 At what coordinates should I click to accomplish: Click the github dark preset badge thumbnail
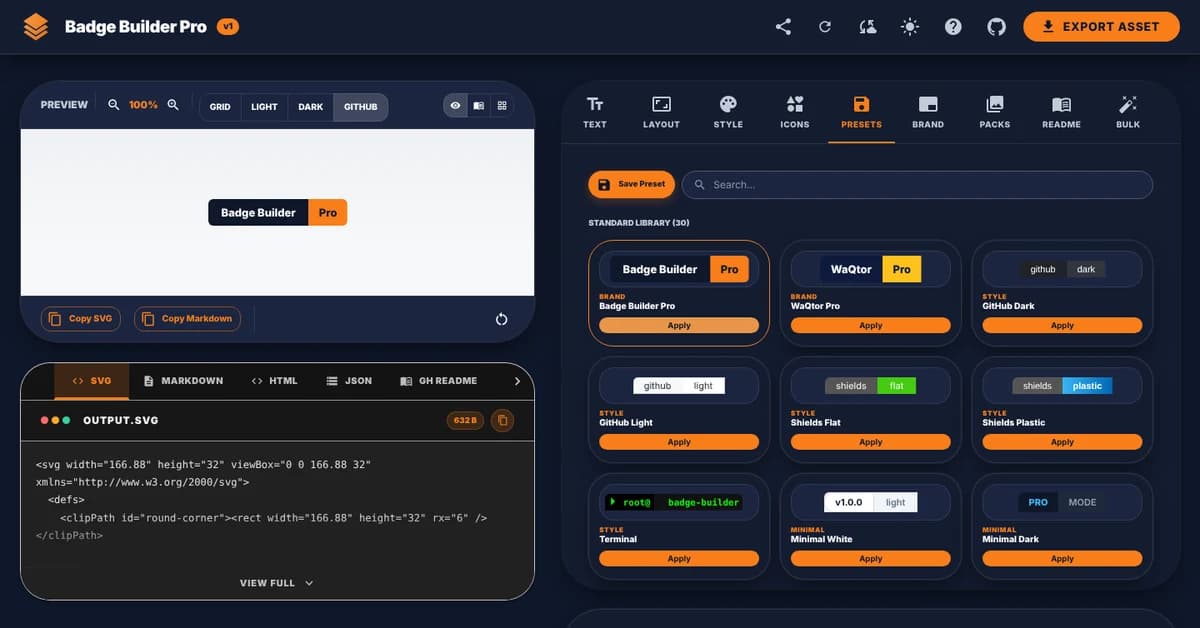[x=1062, y=269]
